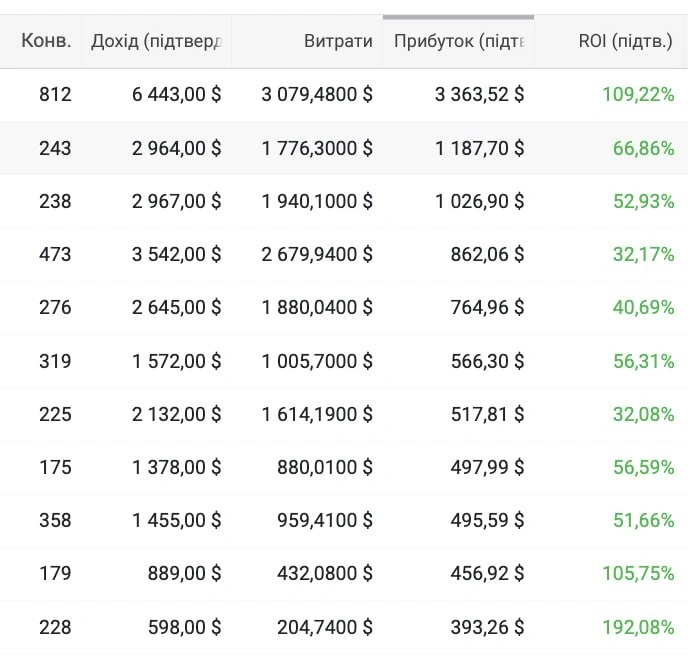Select cost cell 432,0800 $

pyautogui.click(x=325, y=573)
